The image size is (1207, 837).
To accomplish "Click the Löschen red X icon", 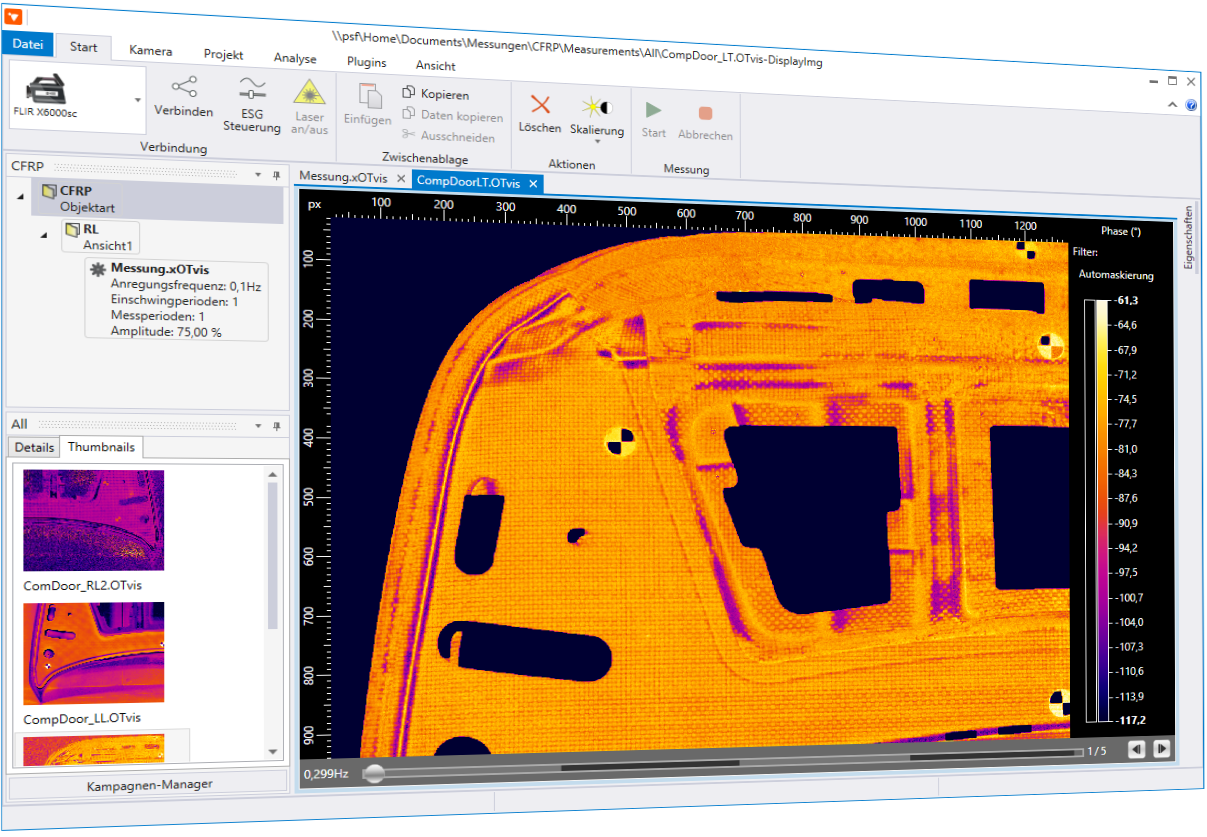I will click(x=541, y=104).
